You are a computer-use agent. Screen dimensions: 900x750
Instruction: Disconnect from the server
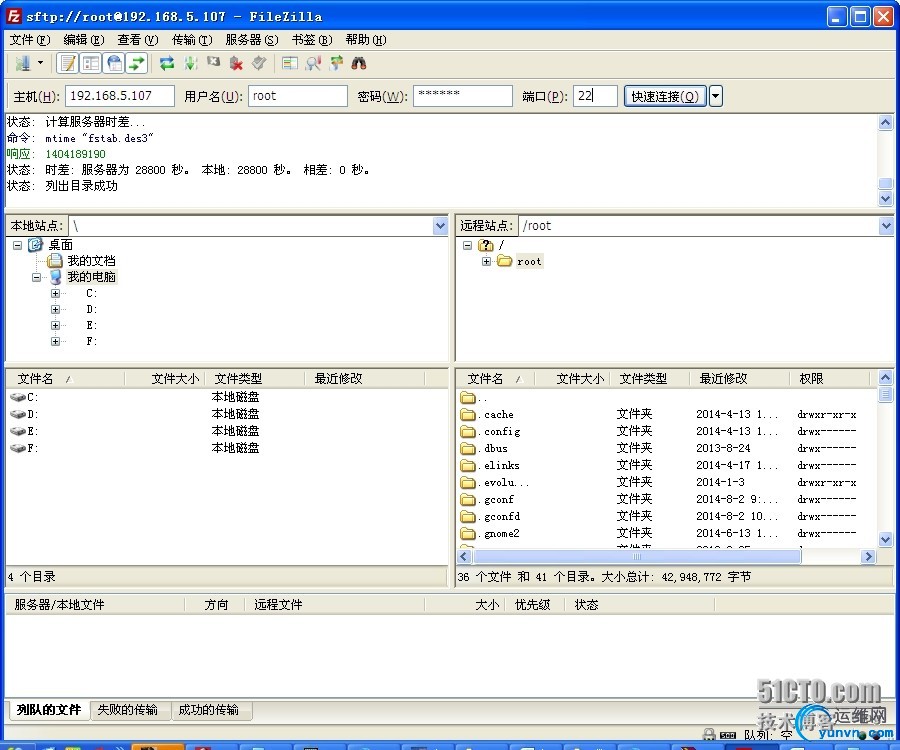237,62
